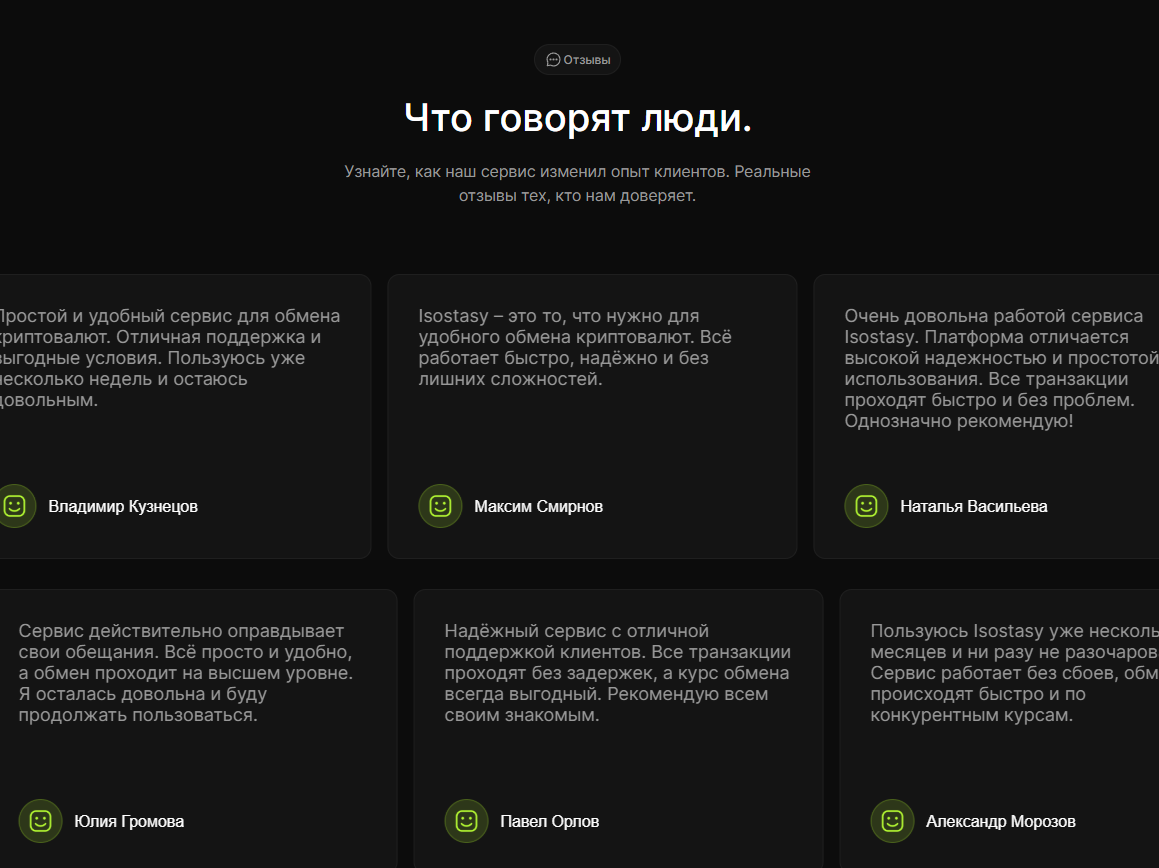Click the review text starting Сервис действительно оправдывает
The width and height of the screenshot is (1159, 868).
click(x=186, y=673)
